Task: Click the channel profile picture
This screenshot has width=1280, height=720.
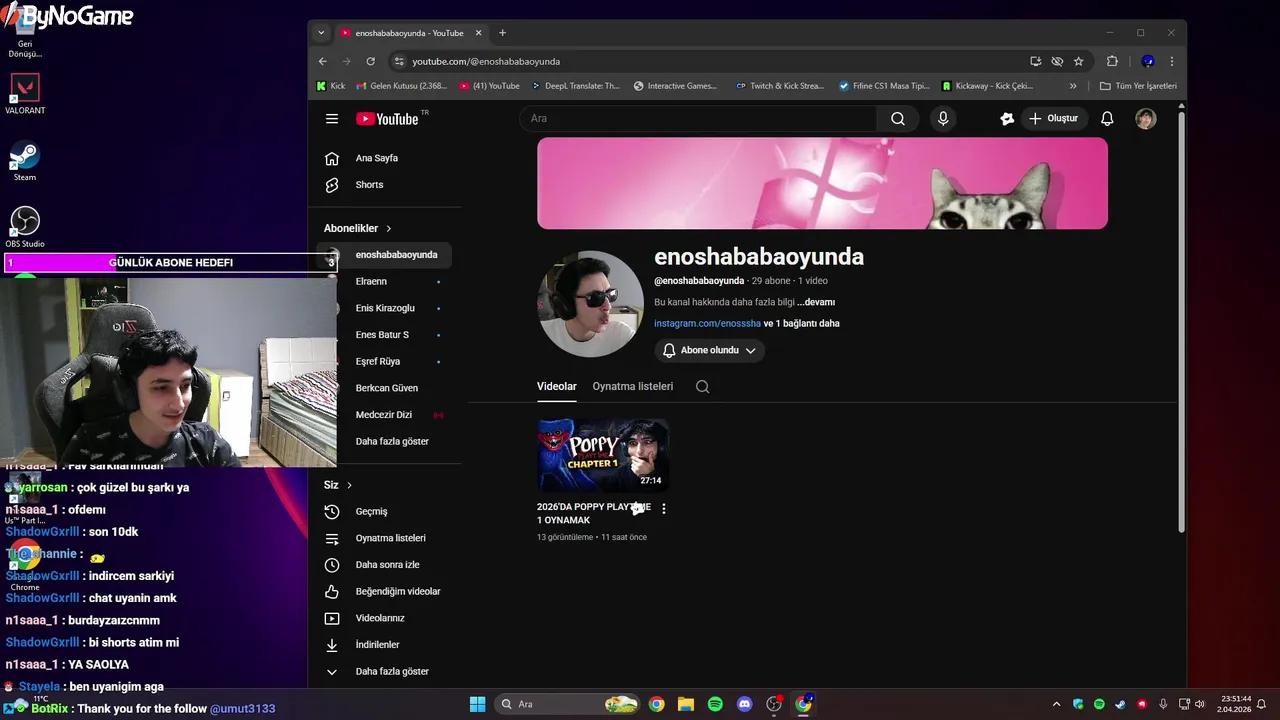Action: [x=590, y=304]
